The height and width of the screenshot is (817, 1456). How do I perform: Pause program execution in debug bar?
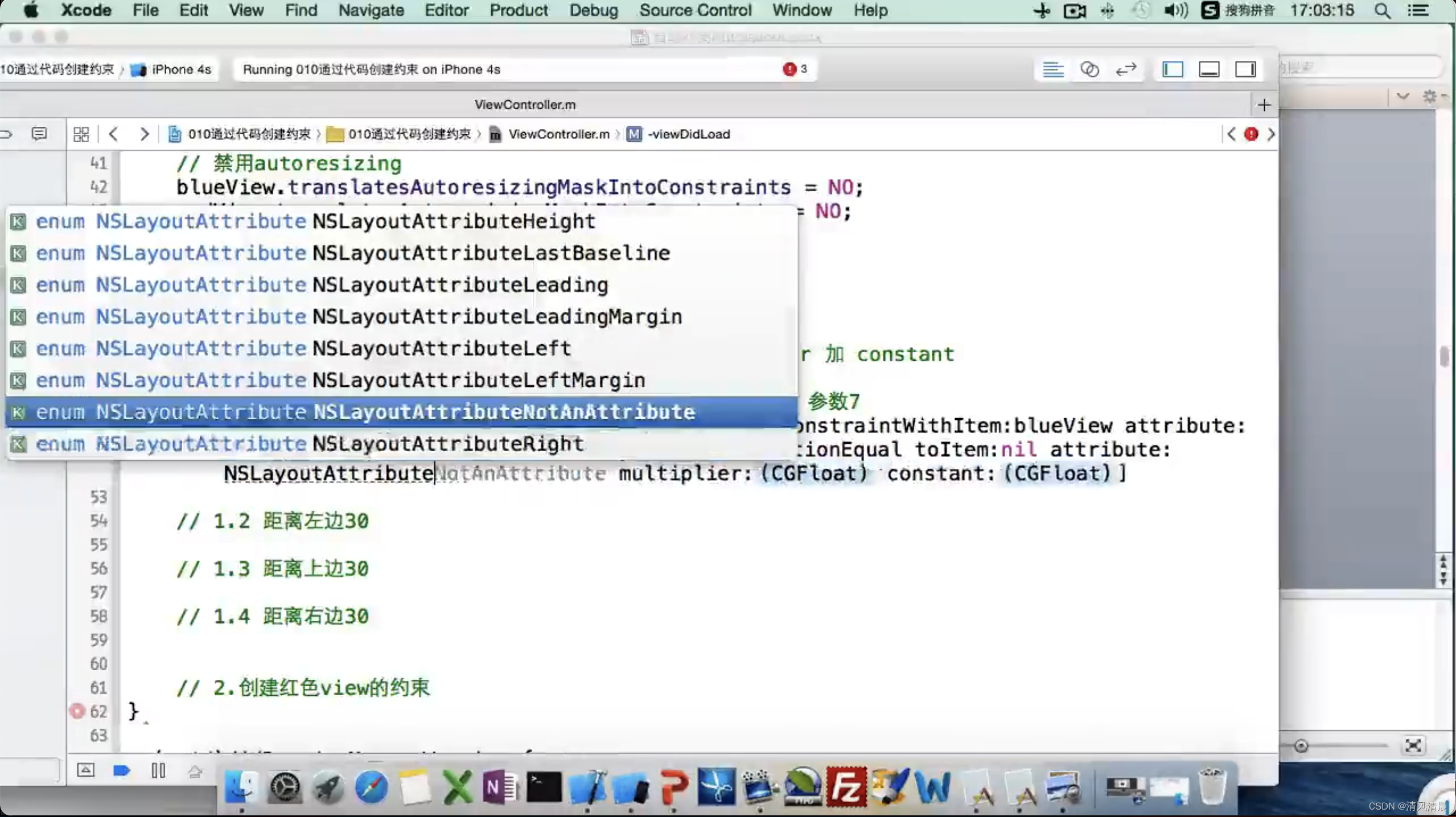click(x=158, y=770)
